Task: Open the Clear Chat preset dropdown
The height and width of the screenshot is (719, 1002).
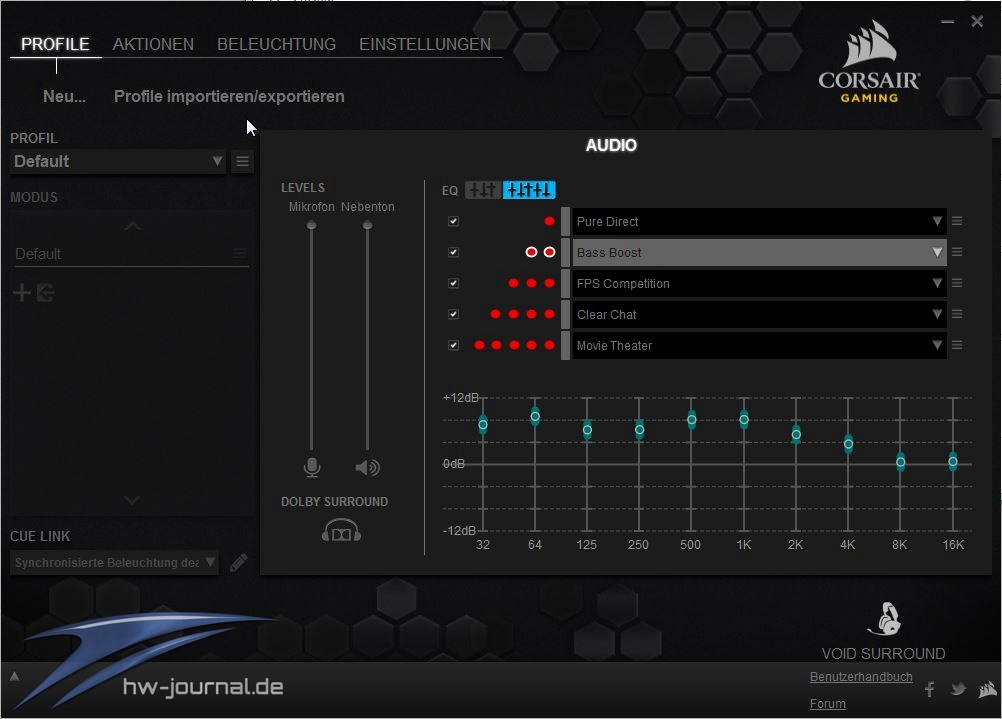Action: [759, 314]
